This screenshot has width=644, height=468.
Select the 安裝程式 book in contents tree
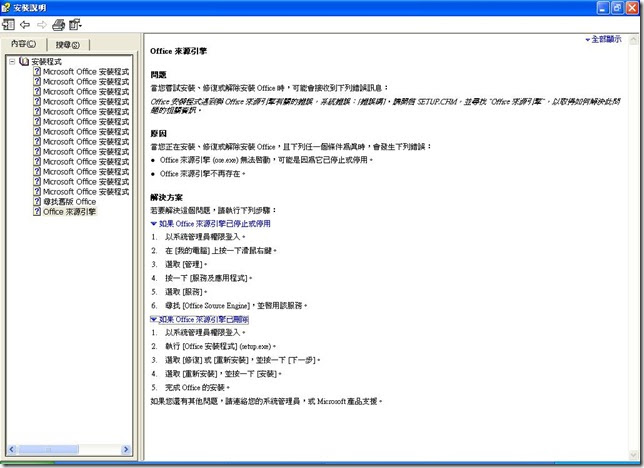pyautogui.click(x=46, y=62)
